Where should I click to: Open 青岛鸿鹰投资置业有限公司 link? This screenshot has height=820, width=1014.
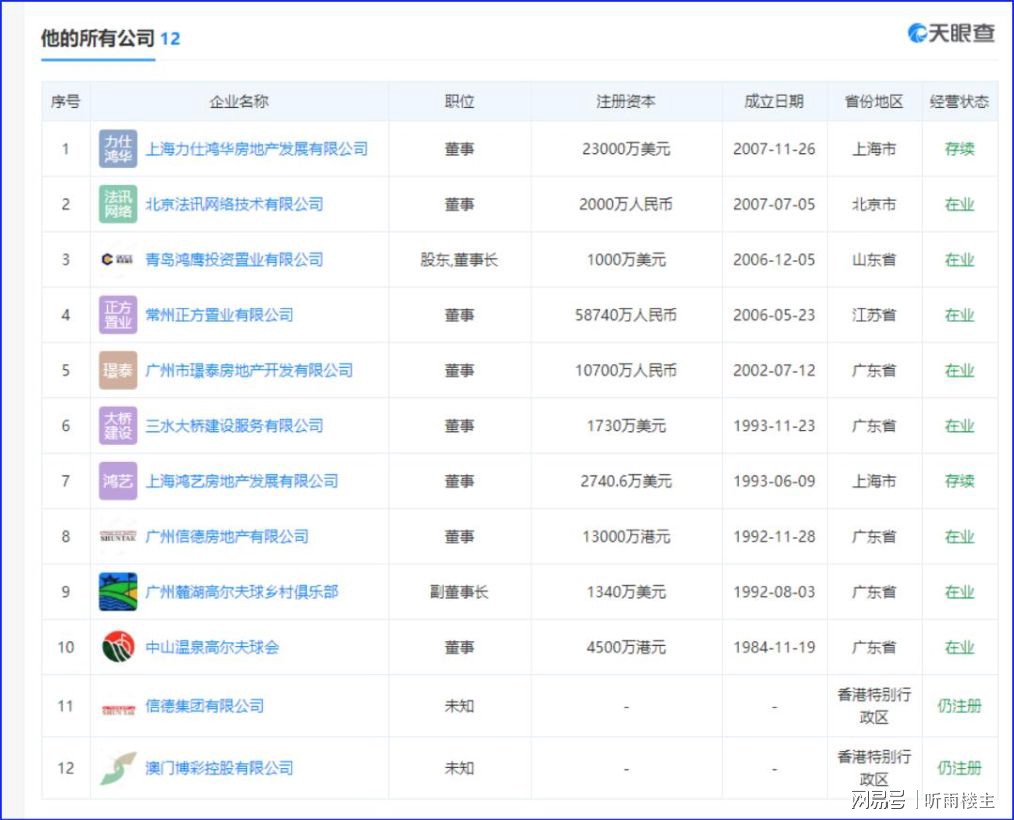coord(234,260)
